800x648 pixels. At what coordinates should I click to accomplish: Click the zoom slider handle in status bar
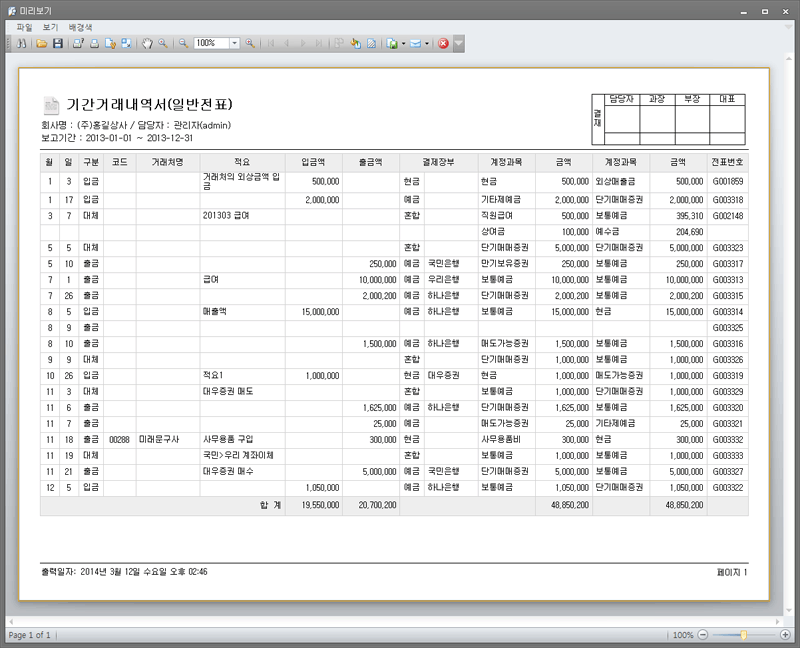pos(744,635)
